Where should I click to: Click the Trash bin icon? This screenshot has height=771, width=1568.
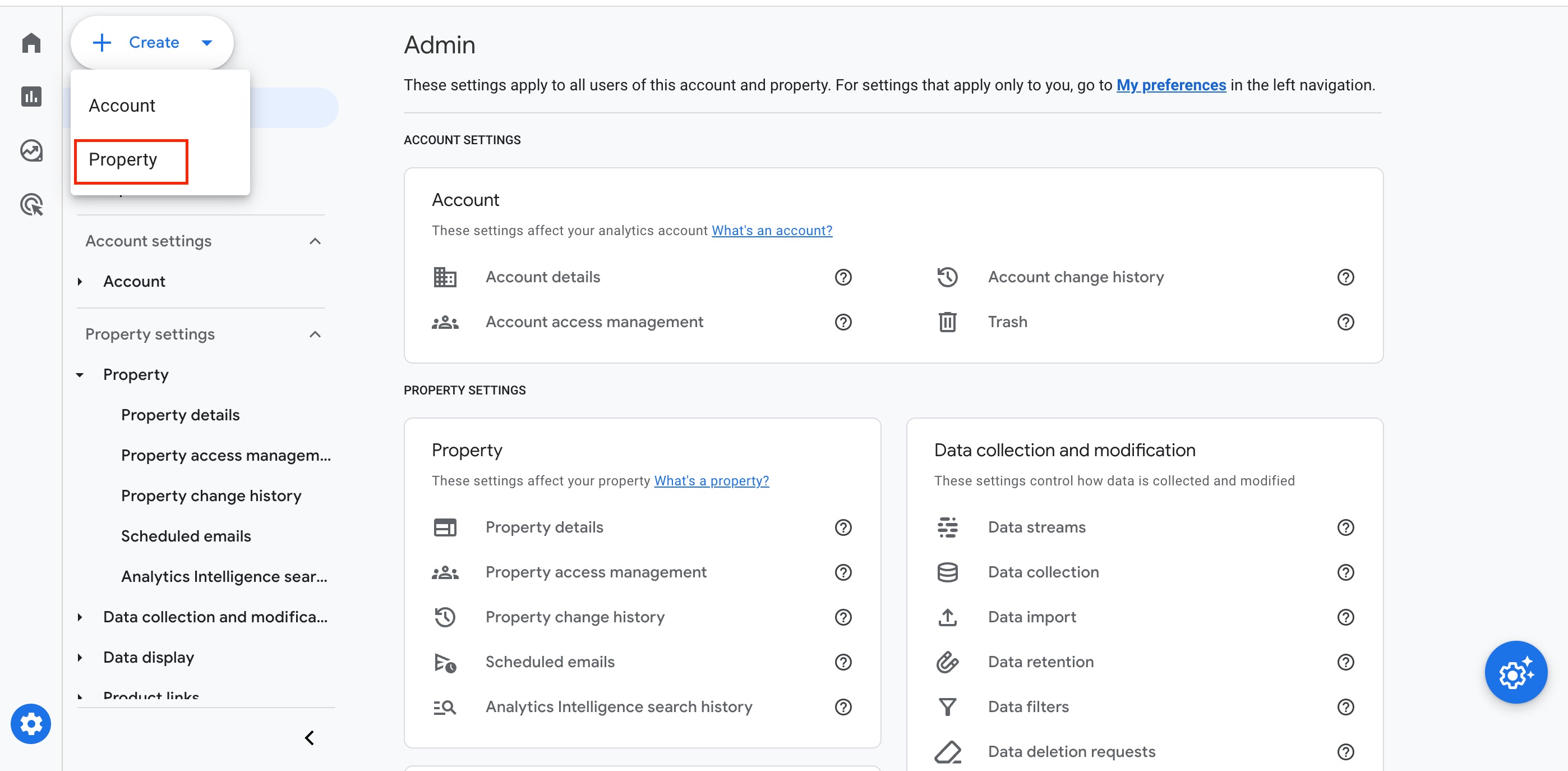tap(947, 322)
